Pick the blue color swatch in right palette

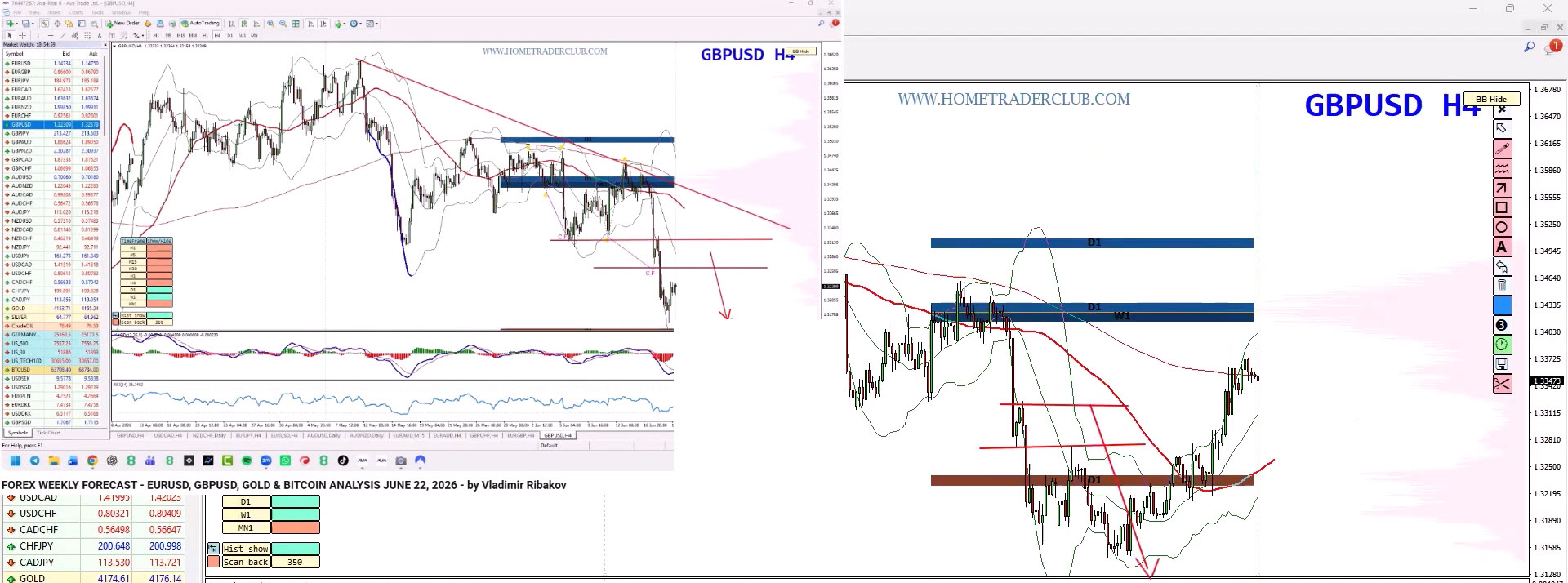[x=1502, y=305]
